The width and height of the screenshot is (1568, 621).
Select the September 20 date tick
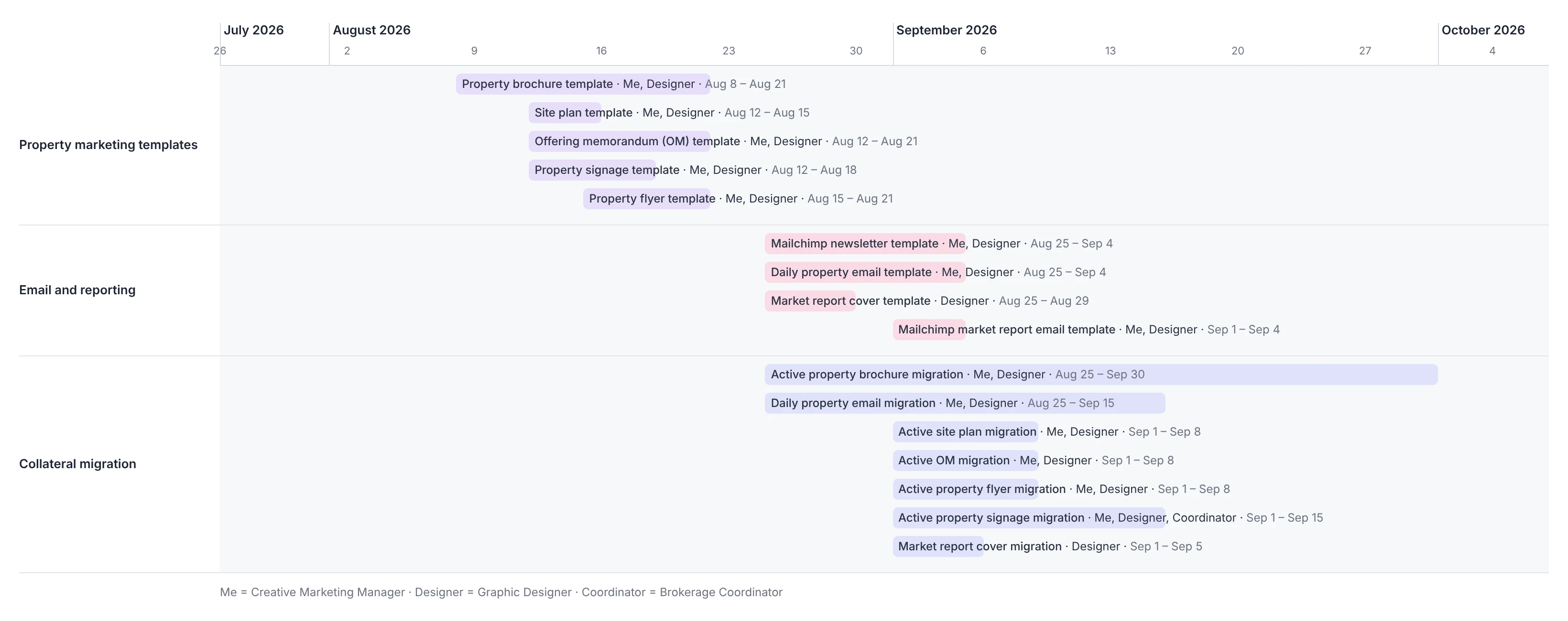1238,51
